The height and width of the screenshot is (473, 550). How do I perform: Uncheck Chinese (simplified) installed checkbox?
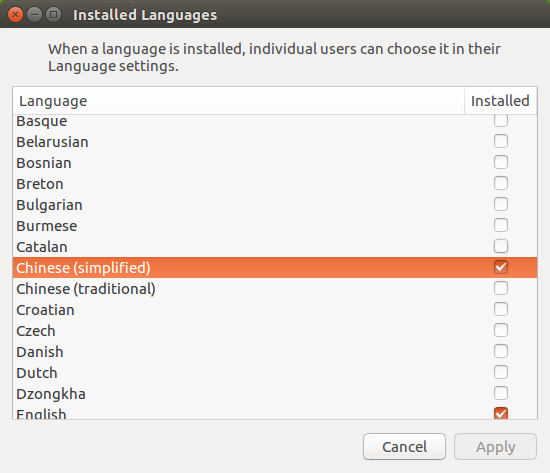(501, 267)
